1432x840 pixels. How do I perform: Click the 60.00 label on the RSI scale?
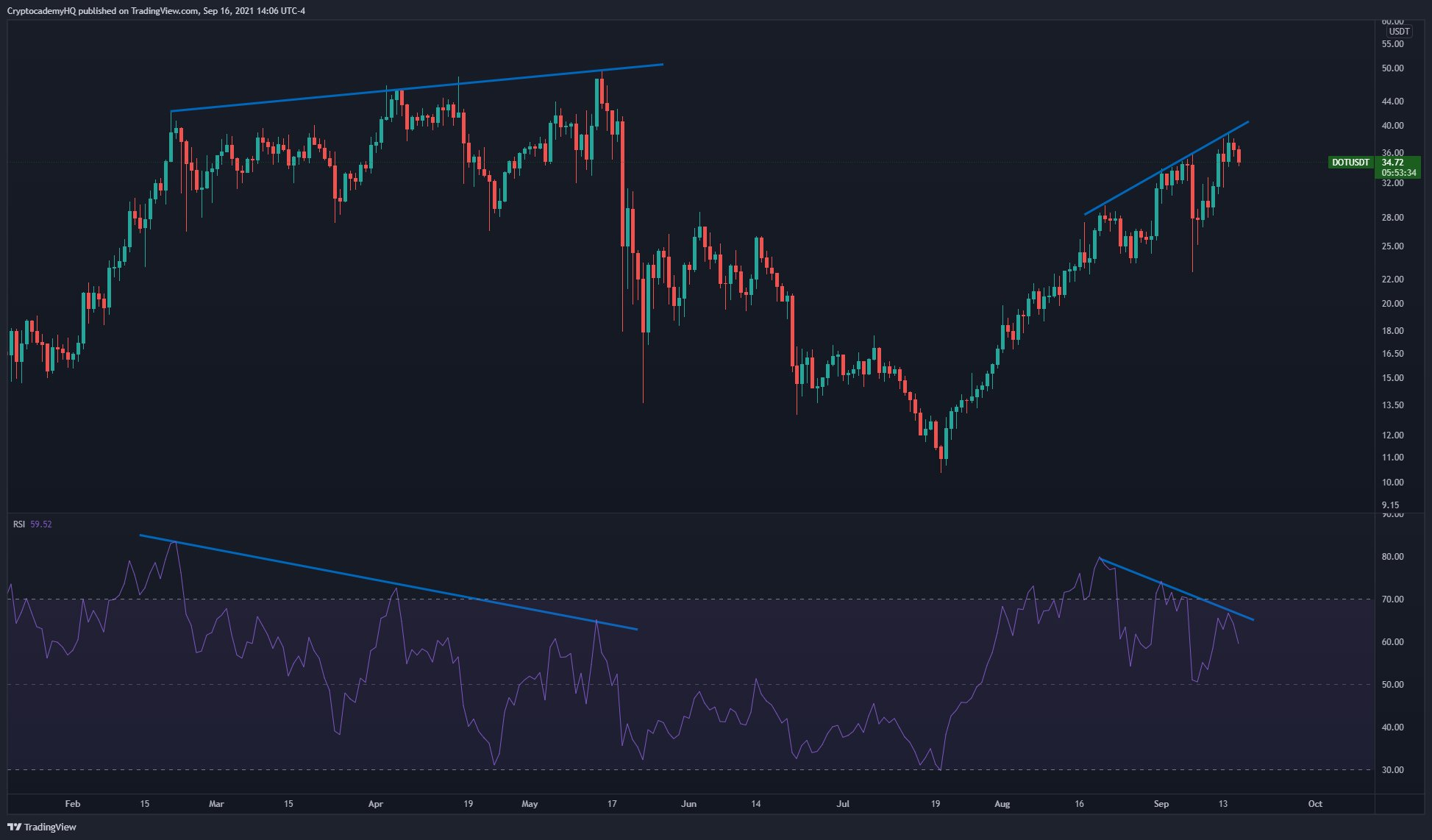point(1392,642)
